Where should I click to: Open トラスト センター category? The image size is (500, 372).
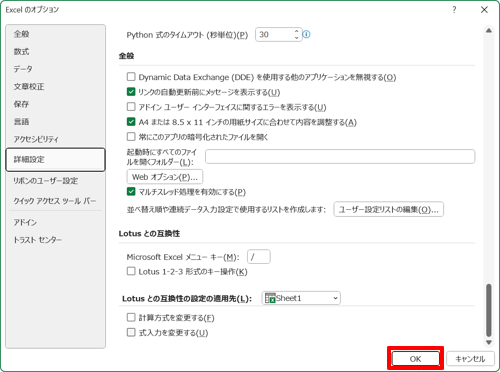pyautogui.click(x=56, y=240)
